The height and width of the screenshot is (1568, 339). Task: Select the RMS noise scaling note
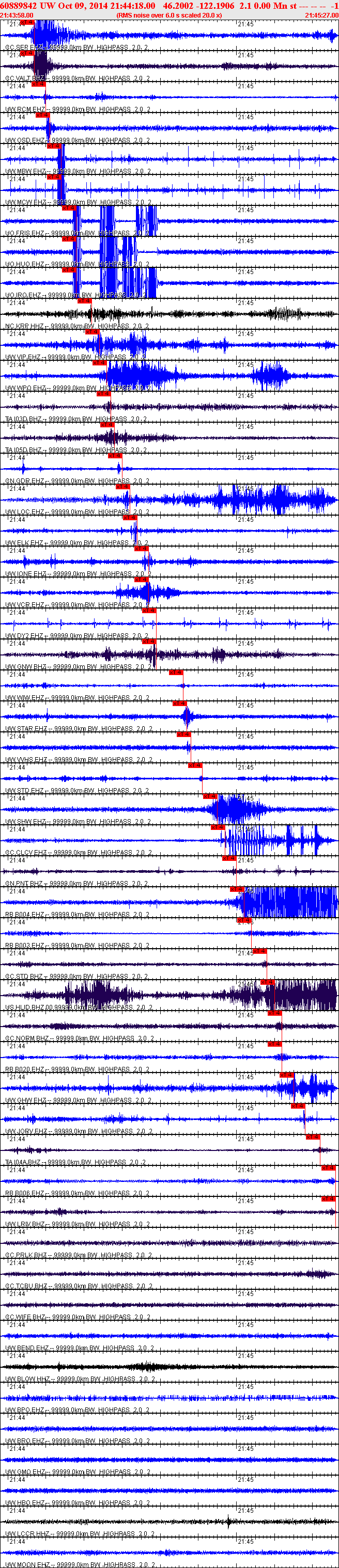coord(169,15)
